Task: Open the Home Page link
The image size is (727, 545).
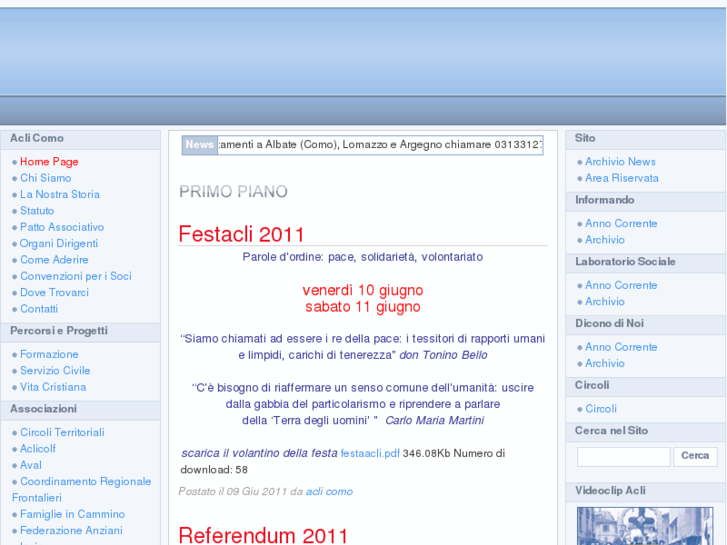Action: (x=49, y=162)
